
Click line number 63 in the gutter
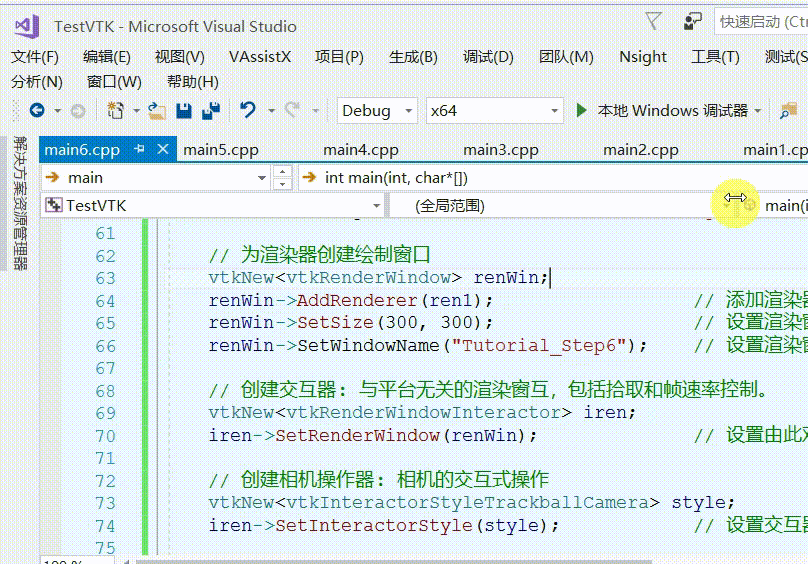pyautogui.click(x=105, y=278)
